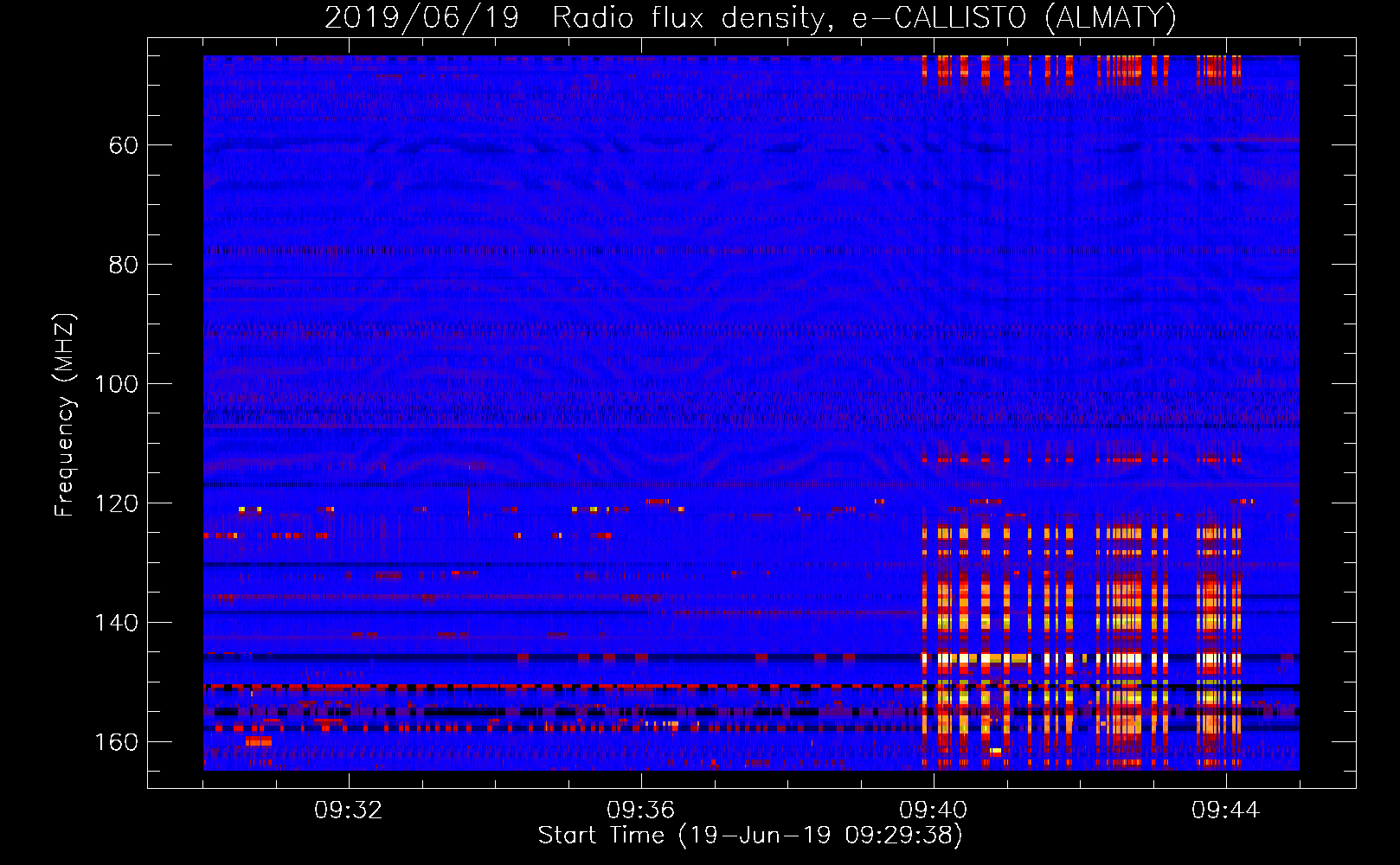
Task: Click the 160 MHz frequency tick label
Action: (x=116, y=742)
